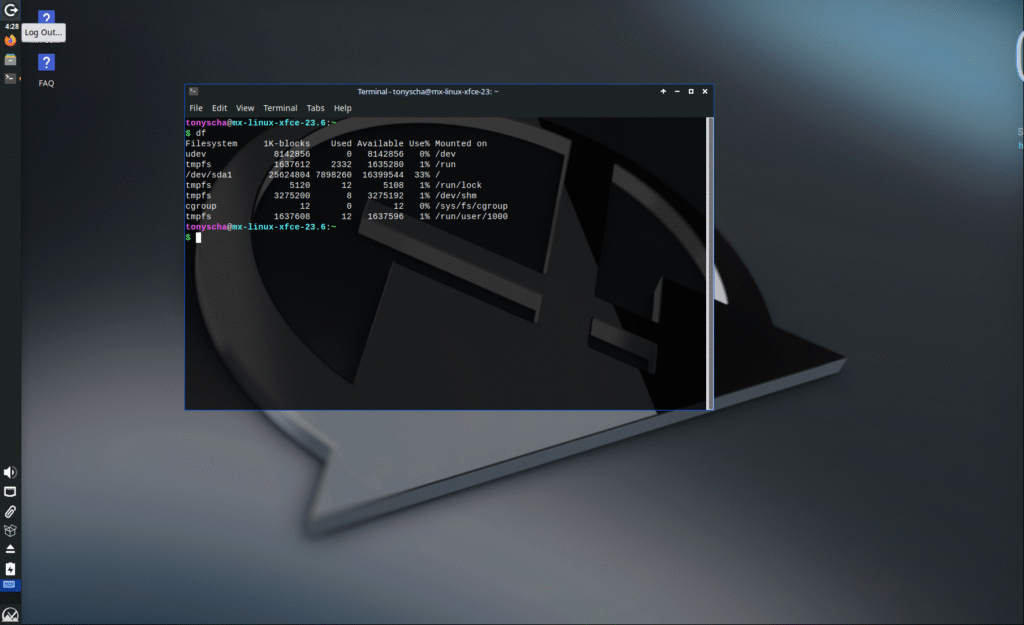Click the terminal cursor at last prompt

click(x=199, y=238)
